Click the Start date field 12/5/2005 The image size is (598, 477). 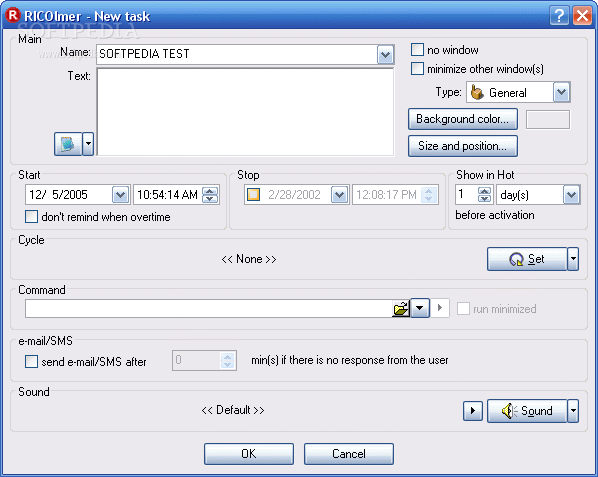point(69,195)
